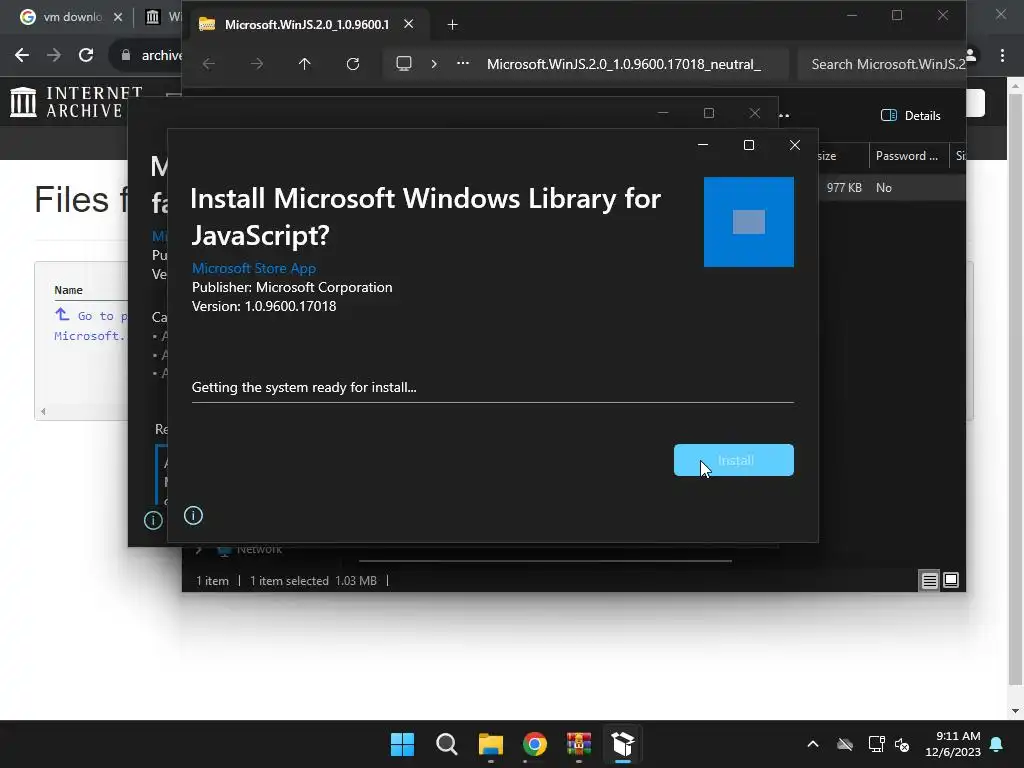Open the notification bell in taskbar
1024x768 pixels.
(x=997, y=744)
